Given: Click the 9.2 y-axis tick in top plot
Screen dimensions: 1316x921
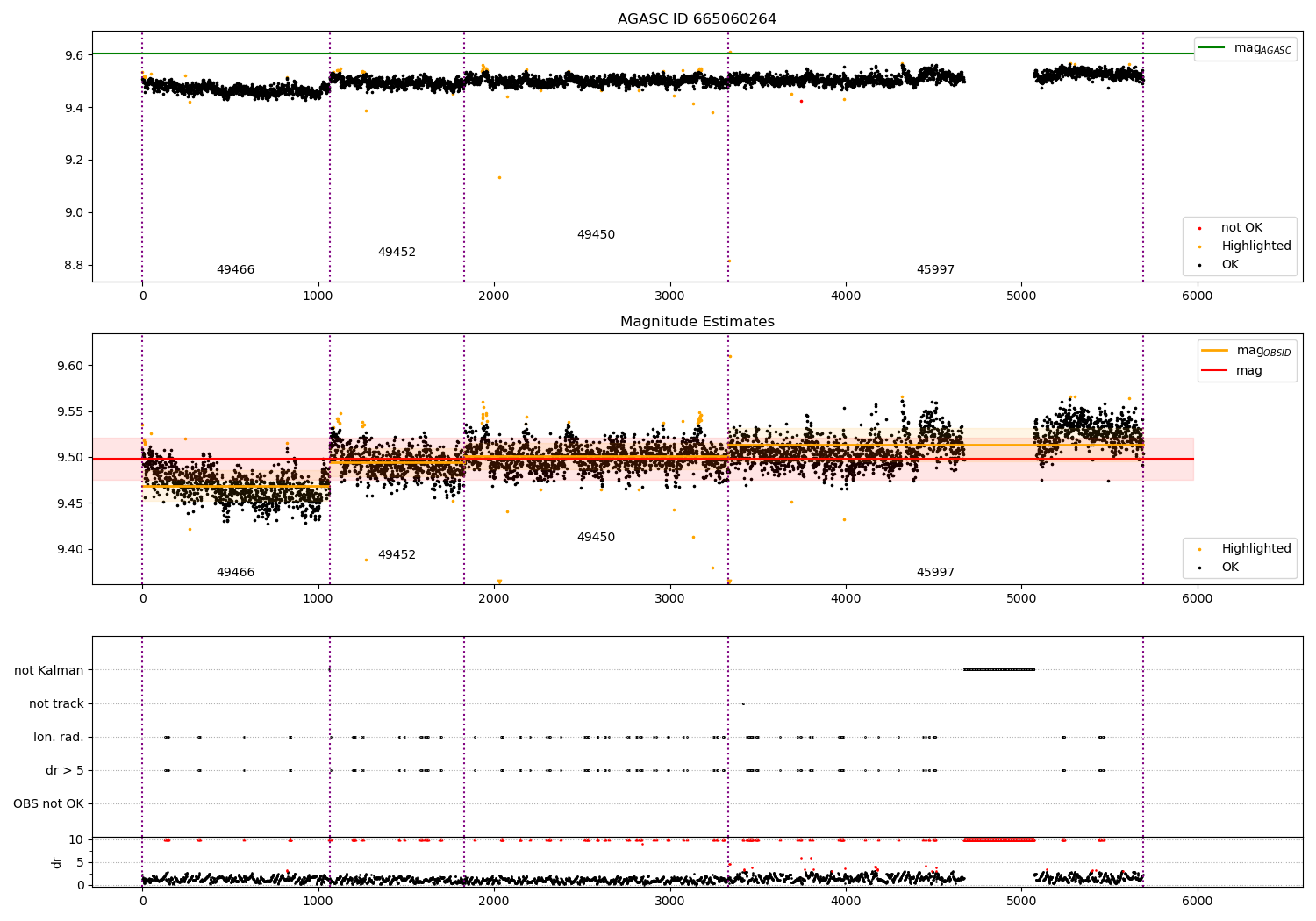Looking at the screenshot, I should click(75, 161).
